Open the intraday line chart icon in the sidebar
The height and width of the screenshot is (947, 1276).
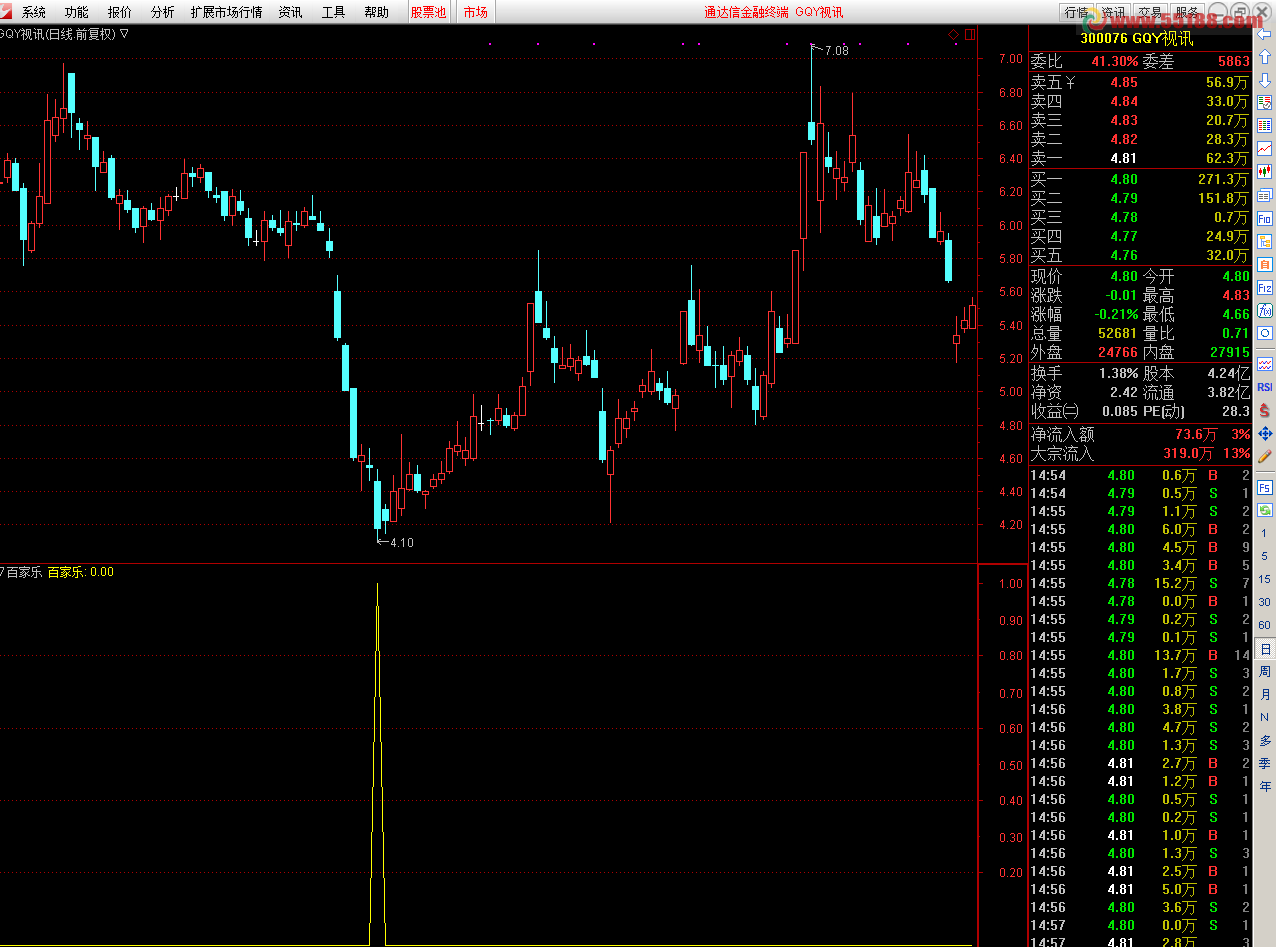(1265, 149)
